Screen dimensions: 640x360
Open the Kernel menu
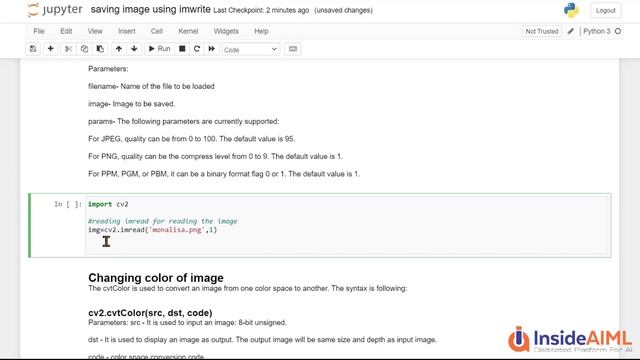tap(188, 31)
